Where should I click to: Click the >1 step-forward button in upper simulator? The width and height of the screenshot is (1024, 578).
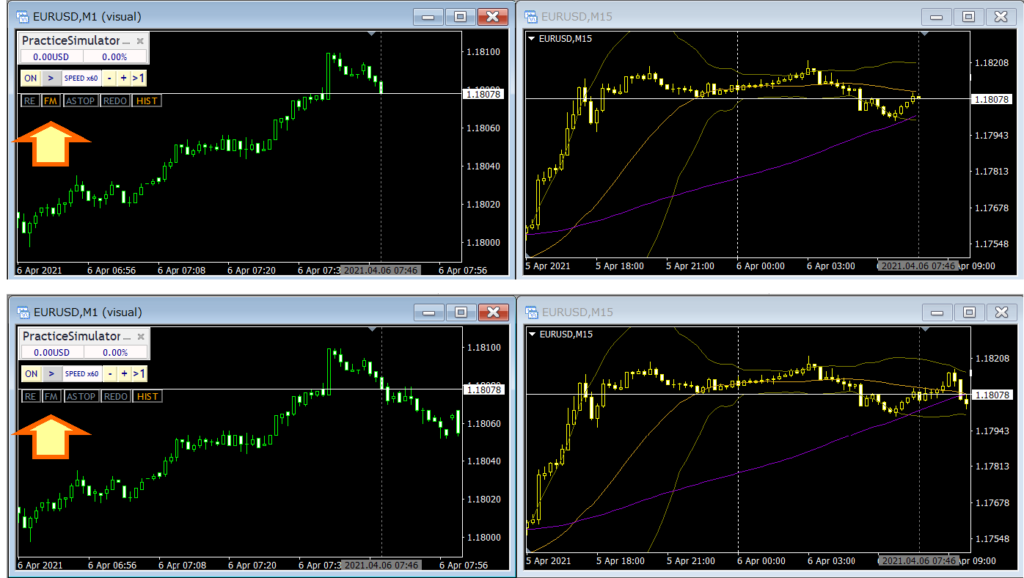pos(138,78)
